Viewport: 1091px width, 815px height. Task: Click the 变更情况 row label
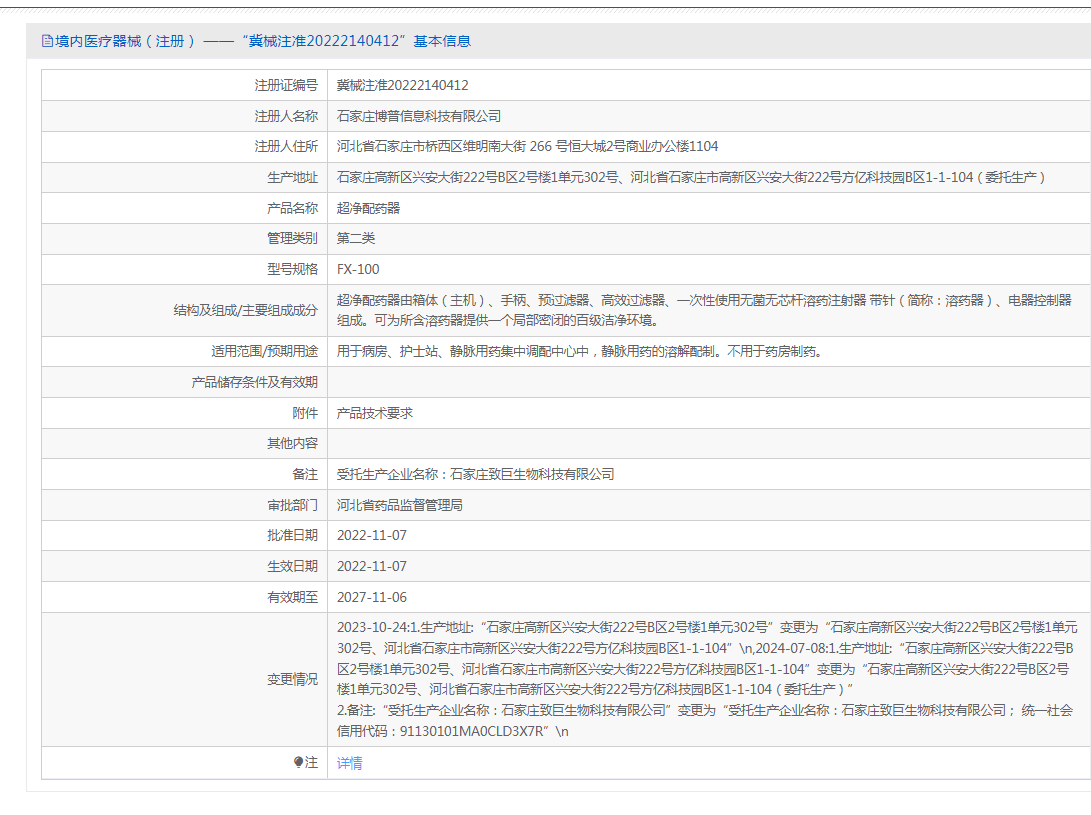(292, 679)
